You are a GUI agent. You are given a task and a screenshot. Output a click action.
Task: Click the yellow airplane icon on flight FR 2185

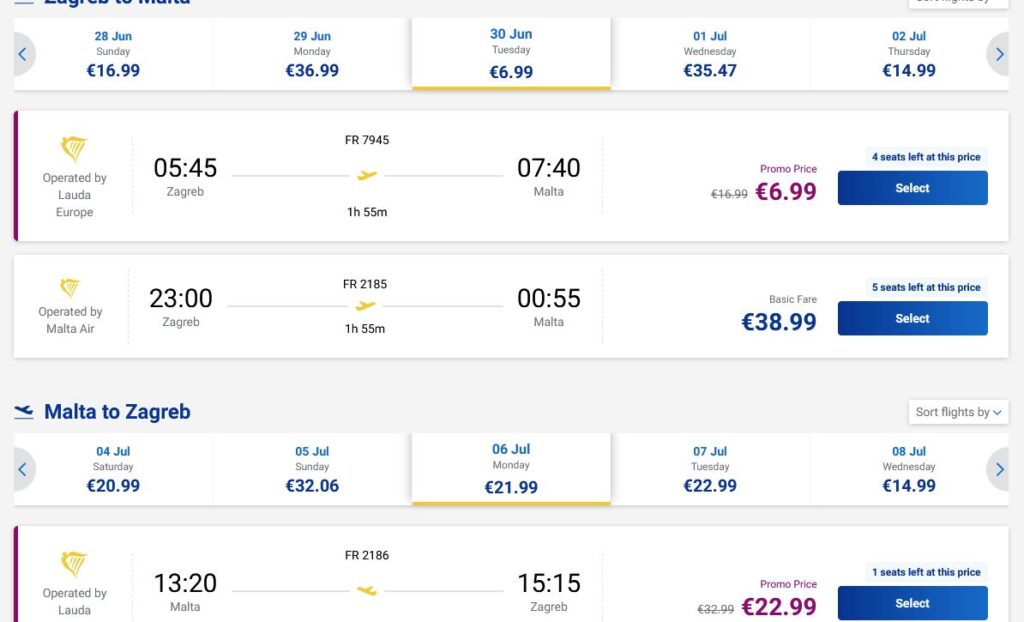tap(365, 306)
